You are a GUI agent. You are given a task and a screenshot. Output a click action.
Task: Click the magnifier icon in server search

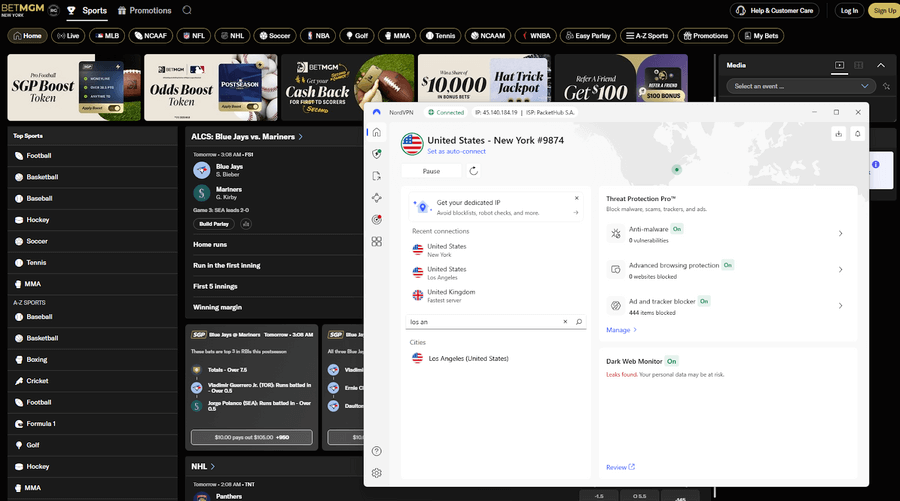tap(579, 322)
